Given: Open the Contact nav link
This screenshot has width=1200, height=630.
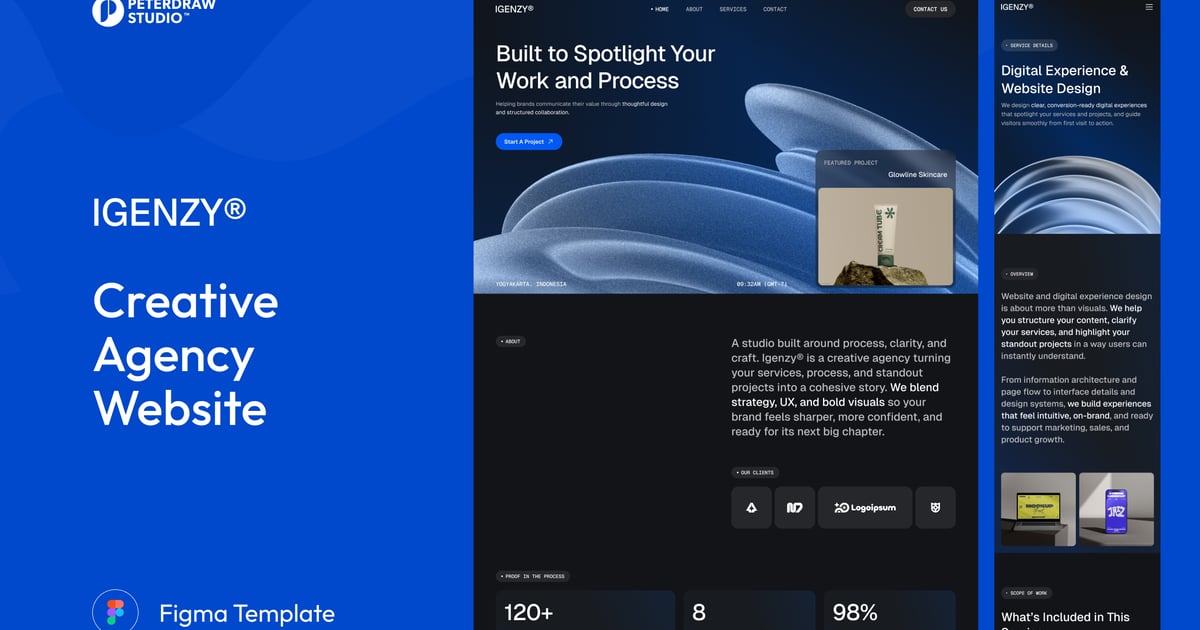Looking at the screenshot, I should [x=775, y=9].
